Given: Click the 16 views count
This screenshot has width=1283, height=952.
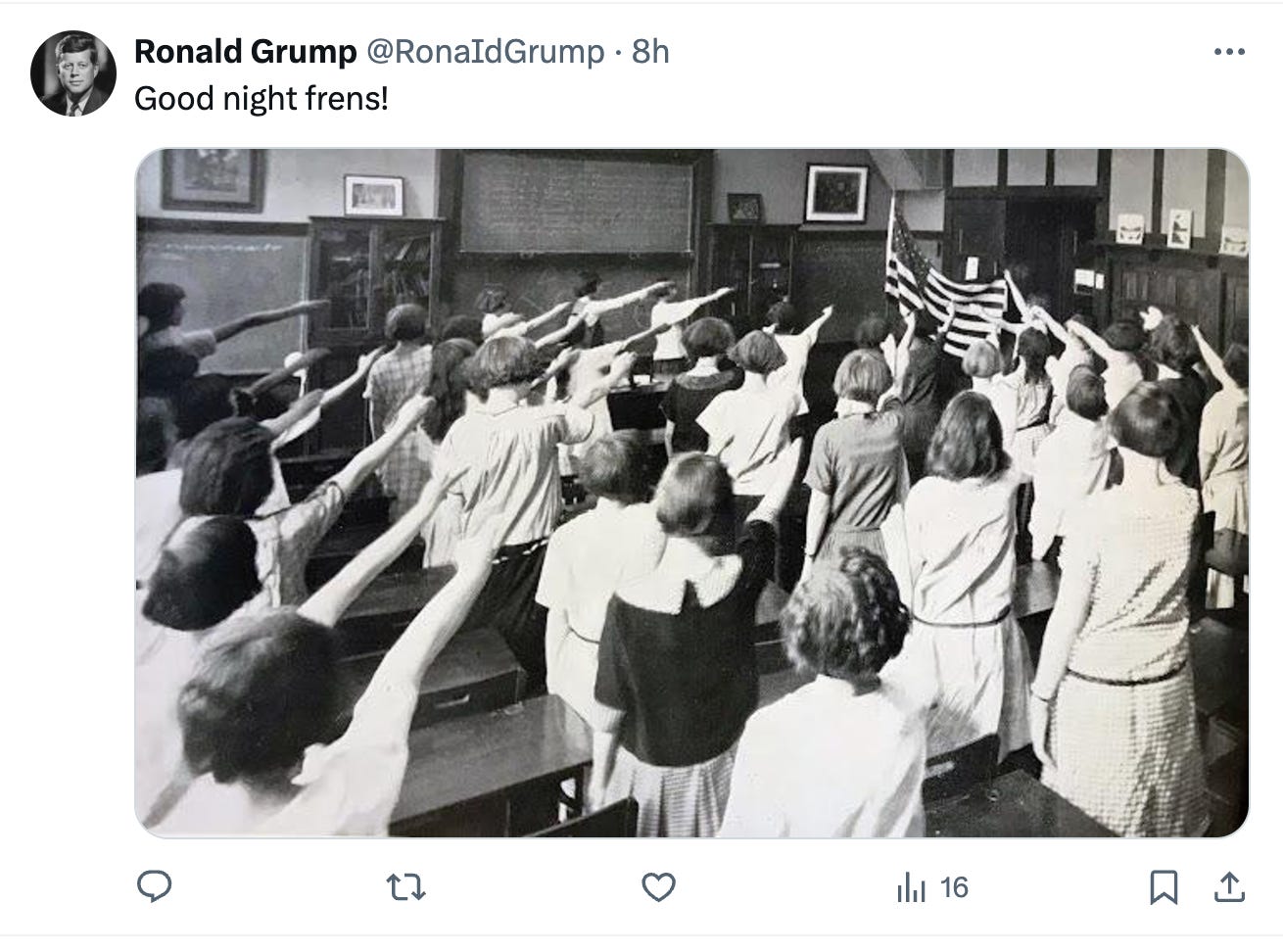Looking at the screenshot, I should 954,888.
